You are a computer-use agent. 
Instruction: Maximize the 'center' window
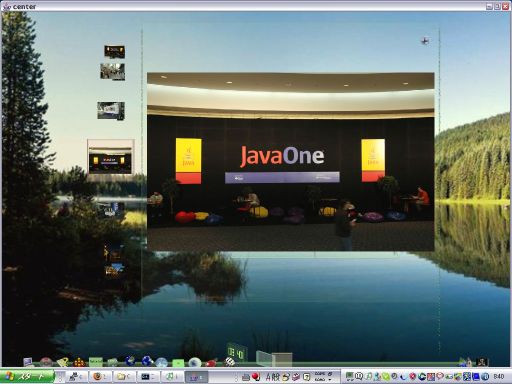(497, 6)
